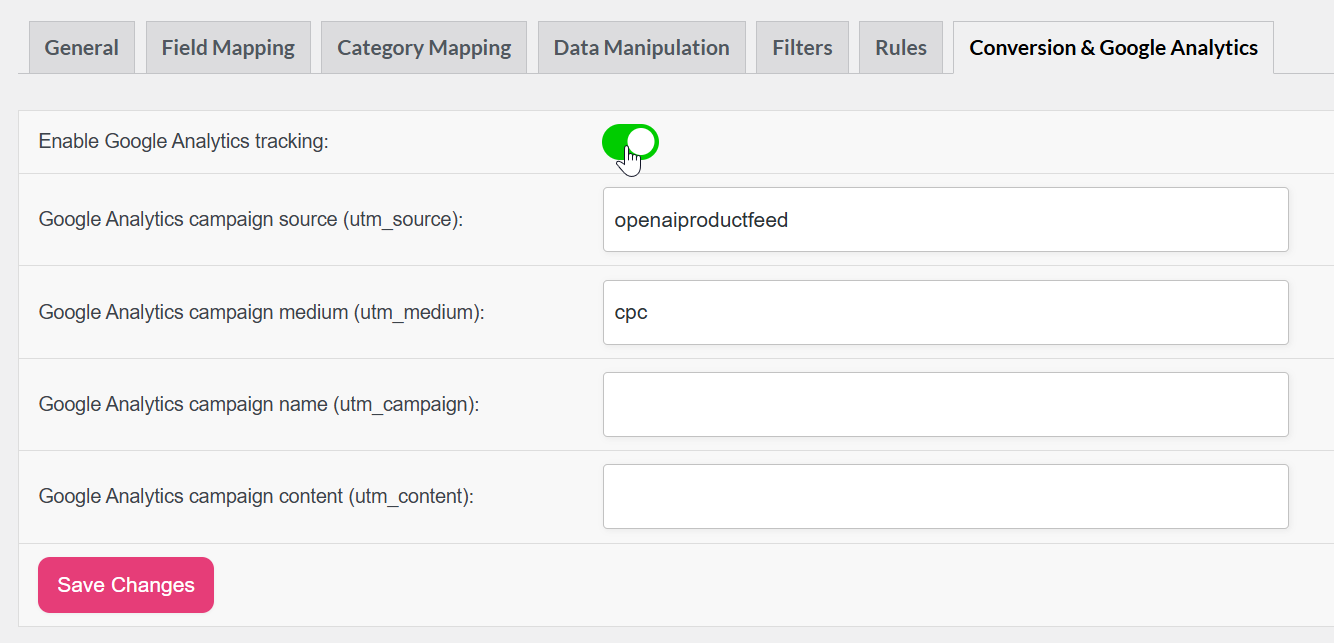Switch to the Field Mapping tab
Viewport: 1334px width, 643px height.
pyautogui.click(x=228, y=47)
